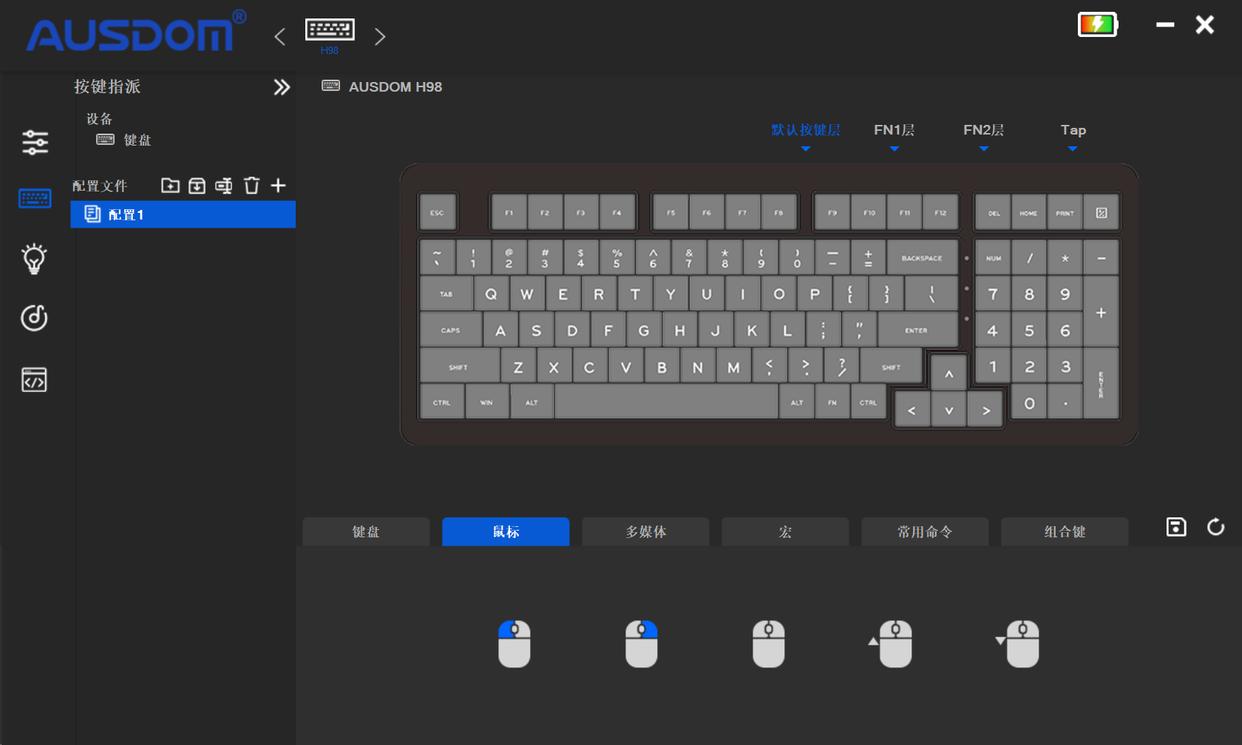This screenshot has width=1242, height=745.
Task: Click the export profile icon next to trash
Action: 224,185
